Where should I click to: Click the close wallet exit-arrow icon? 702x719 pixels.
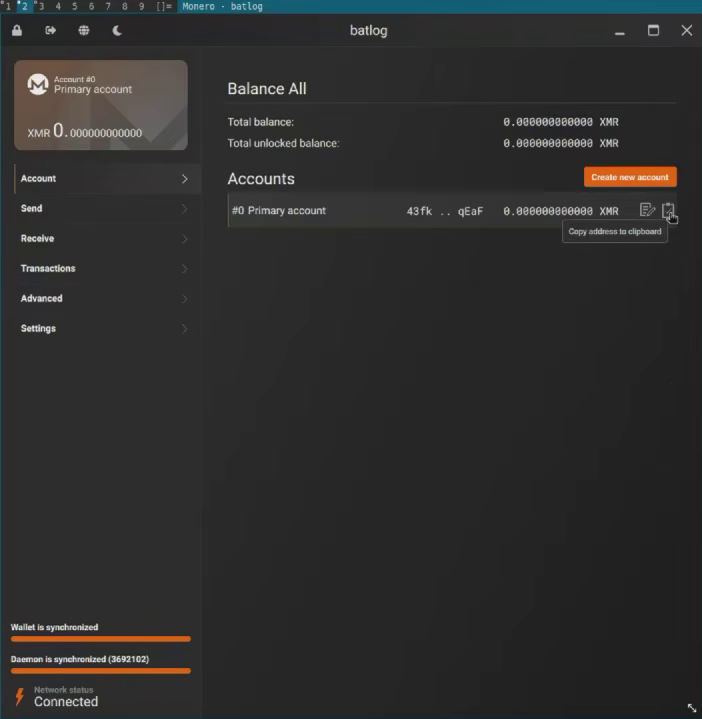pyautogui.click(x=50, y=30)
